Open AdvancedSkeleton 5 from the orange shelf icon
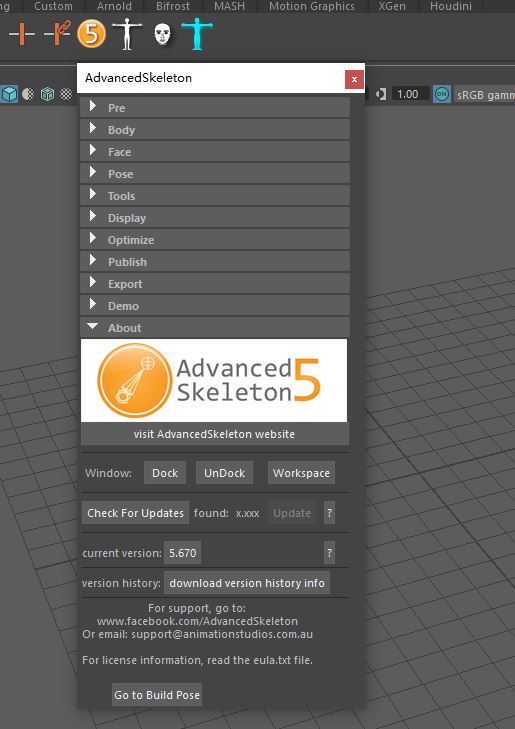 click(x=92, y=34)
